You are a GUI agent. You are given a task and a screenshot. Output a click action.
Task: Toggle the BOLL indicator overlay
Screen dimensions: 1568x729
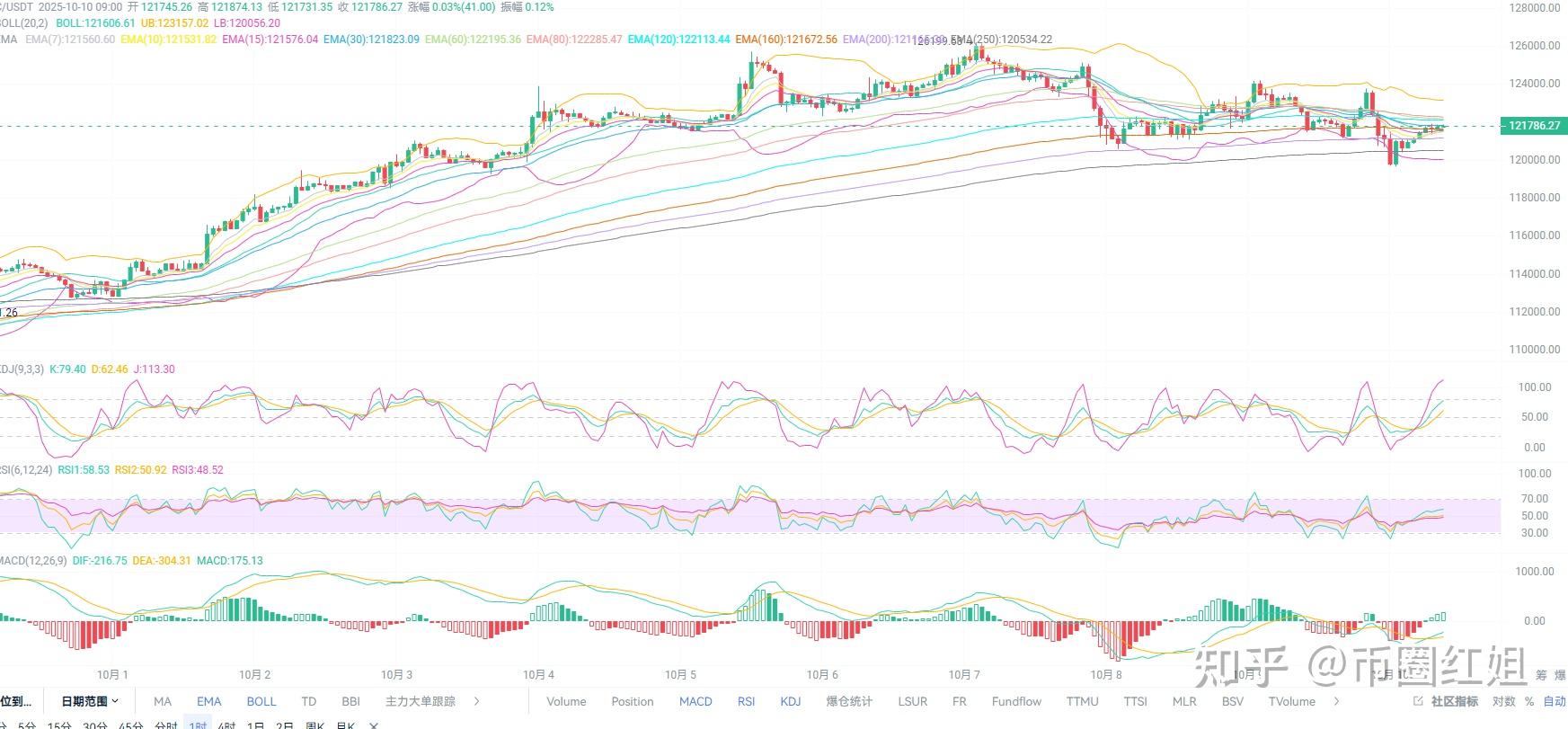pos(261,701)
